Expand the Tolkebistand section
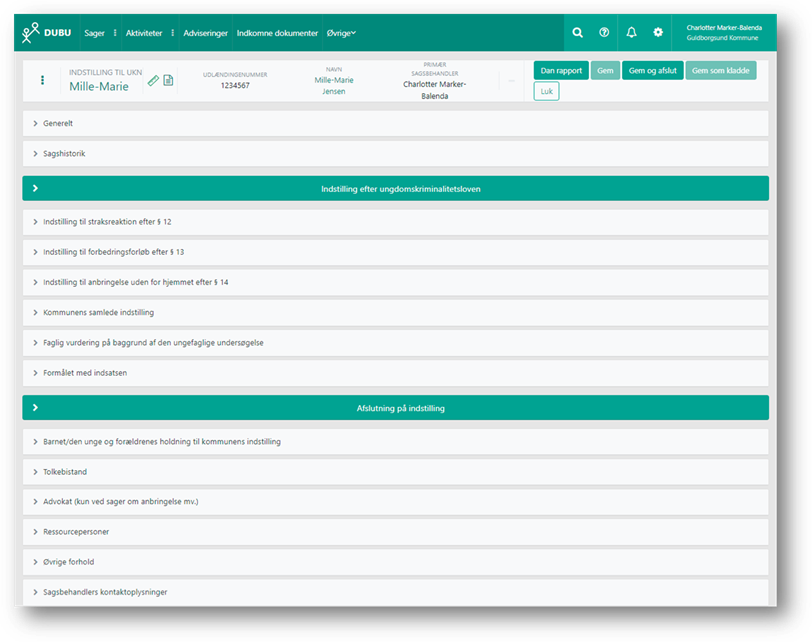Image resolution: width=812 pixels, height=642 pixels. coord(66,471)
